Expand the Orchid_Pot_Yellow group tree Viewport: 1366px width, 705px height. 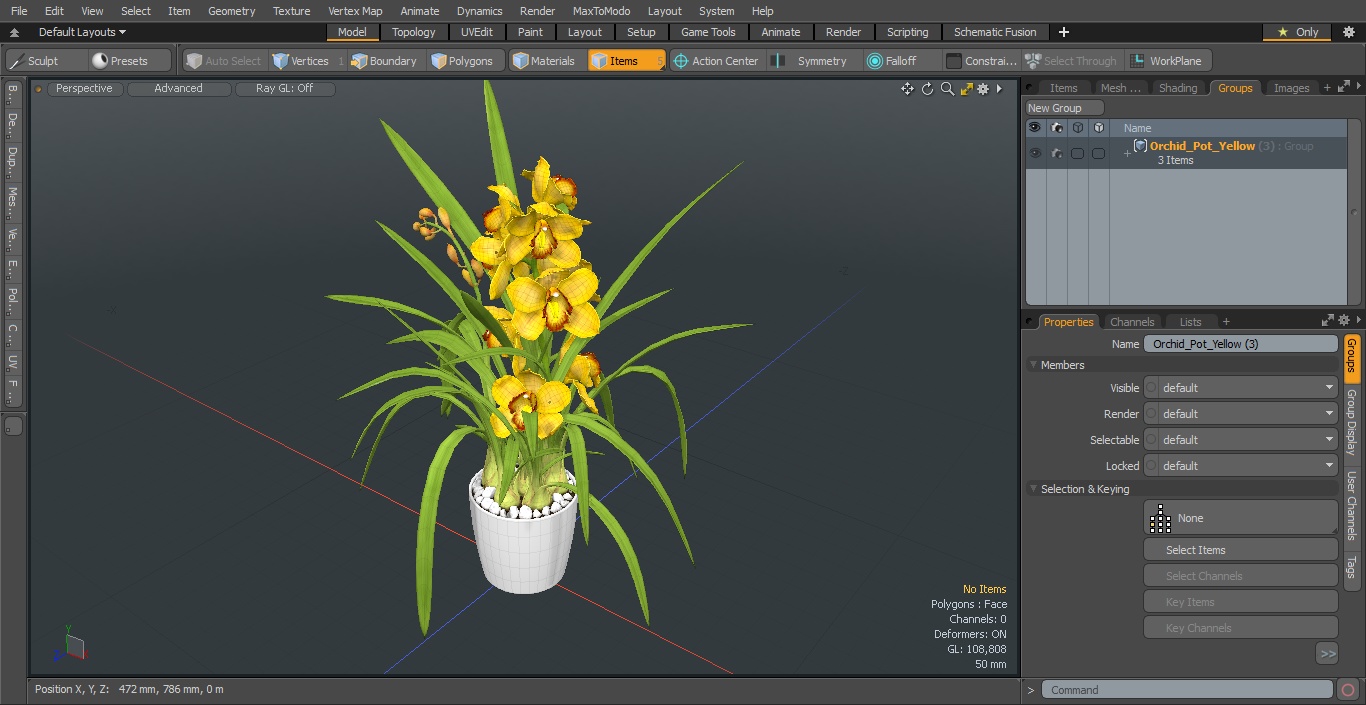click(x=1127, y=153)
